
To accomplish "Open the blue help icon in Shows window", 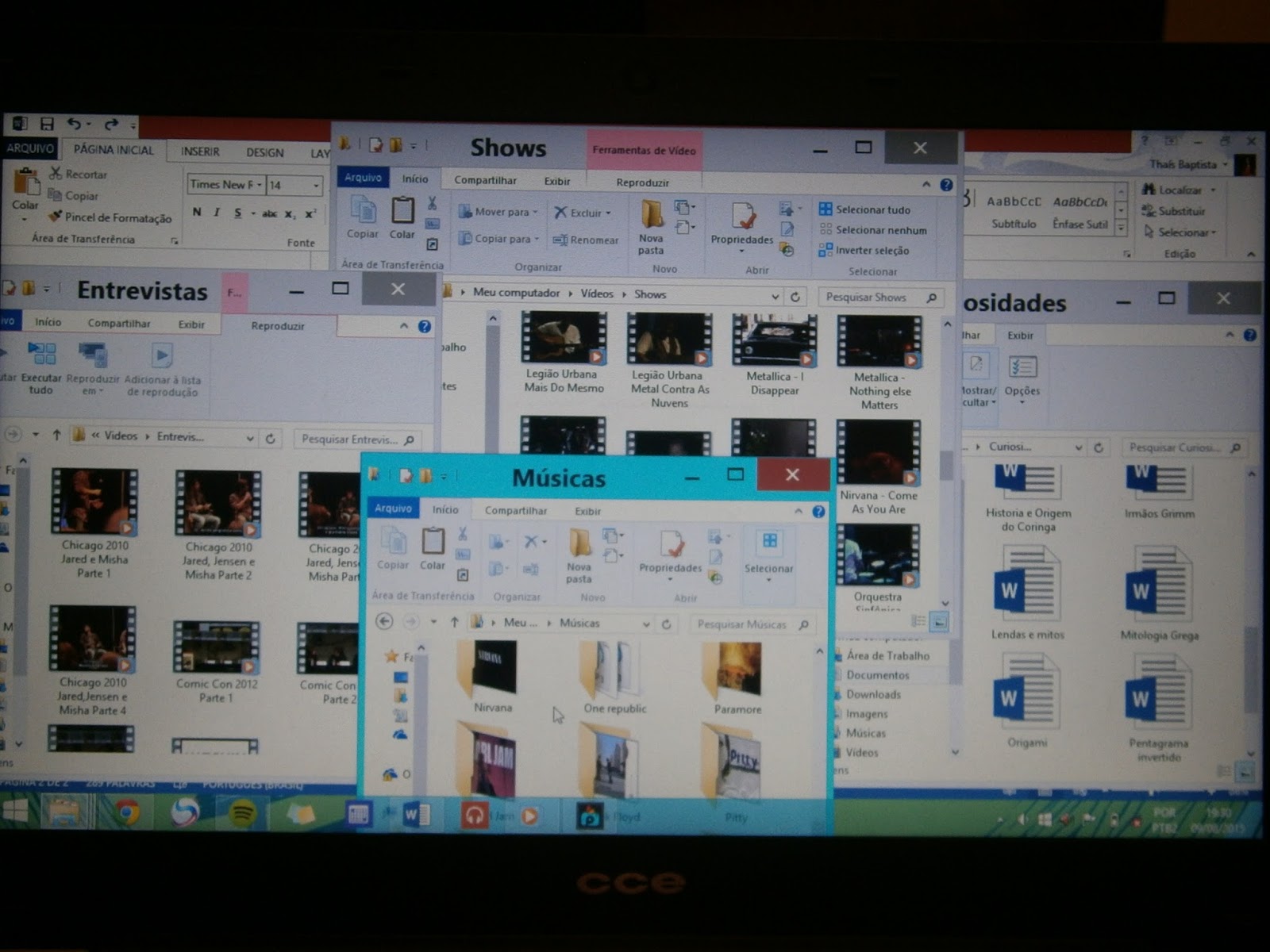I will pyautogui.click(x=946, y=185).
